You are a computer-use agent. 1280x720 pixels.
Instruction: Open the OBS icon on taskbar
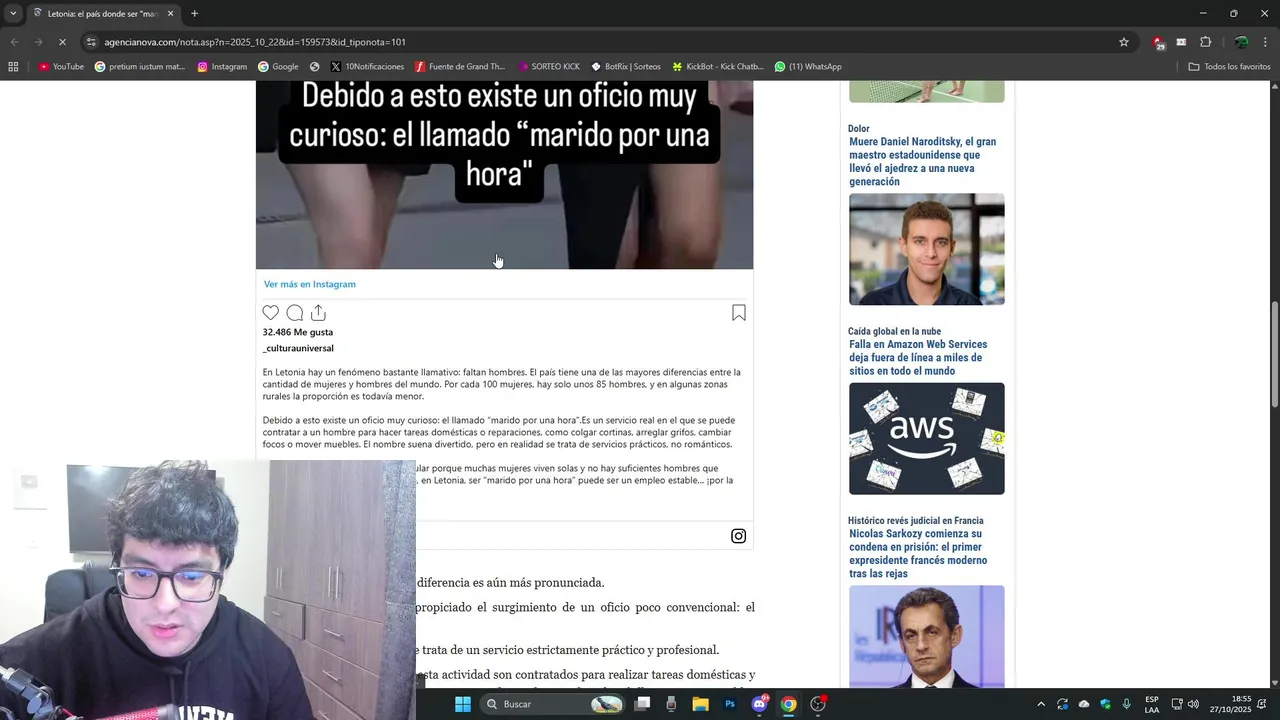pos(818,704)
